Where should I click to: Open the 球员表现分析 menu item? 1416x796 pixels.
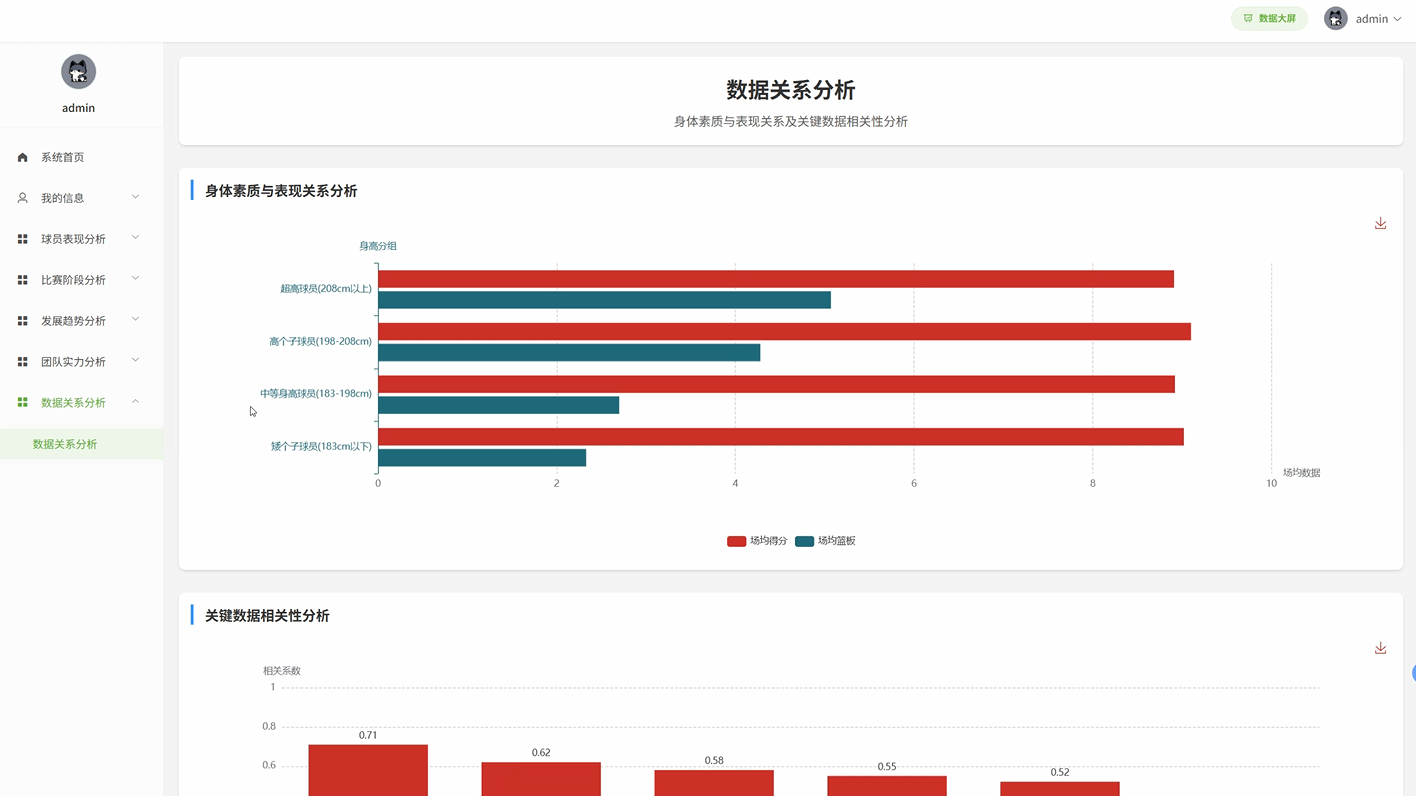(81, 239)
